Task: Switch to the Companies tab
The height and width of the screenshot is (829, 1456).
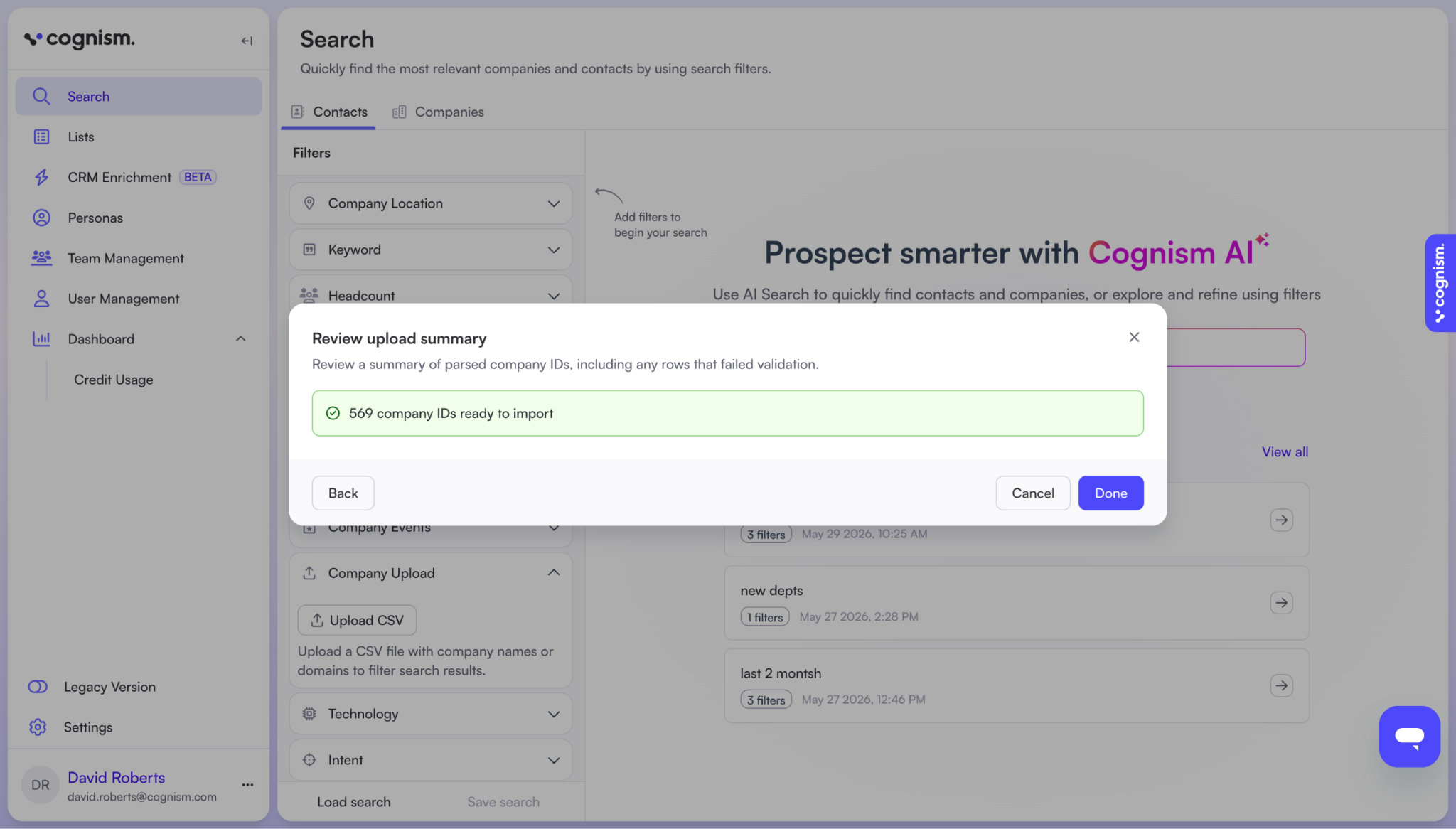Action: coord(438,112)
